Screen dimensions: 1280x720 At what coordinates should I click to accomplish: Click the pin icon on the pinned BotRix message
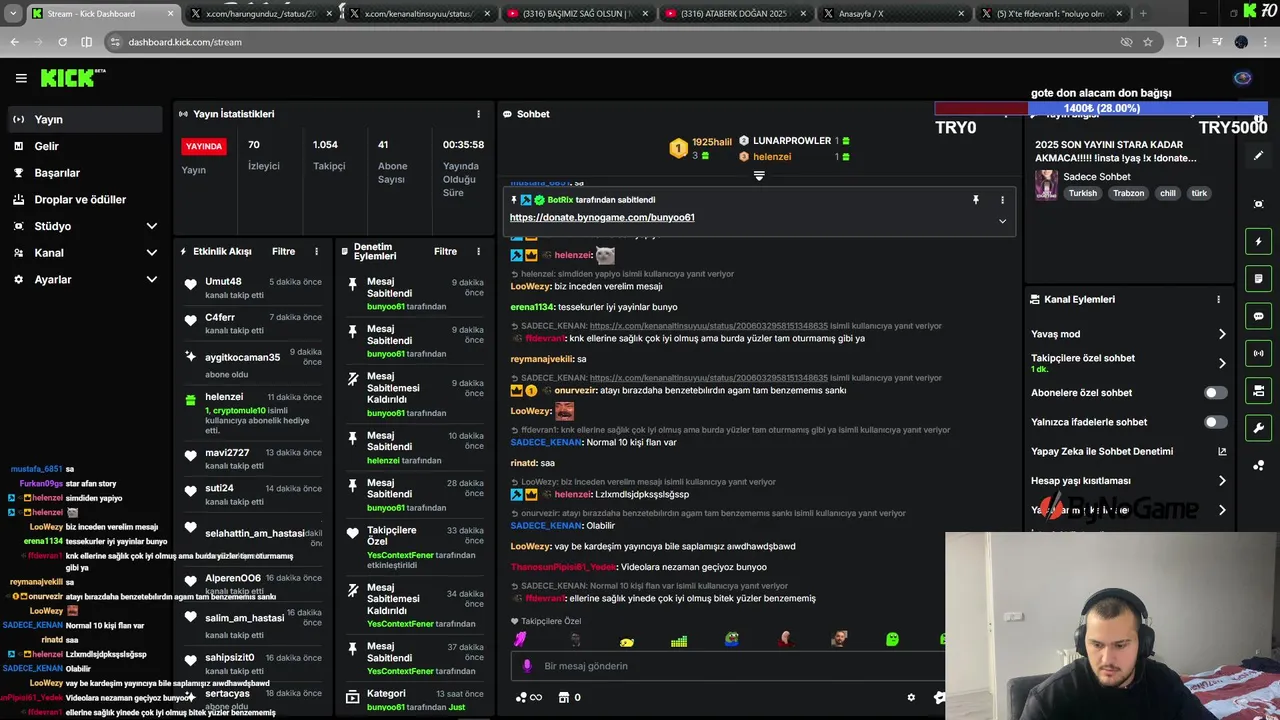click(x=975, y=200)
